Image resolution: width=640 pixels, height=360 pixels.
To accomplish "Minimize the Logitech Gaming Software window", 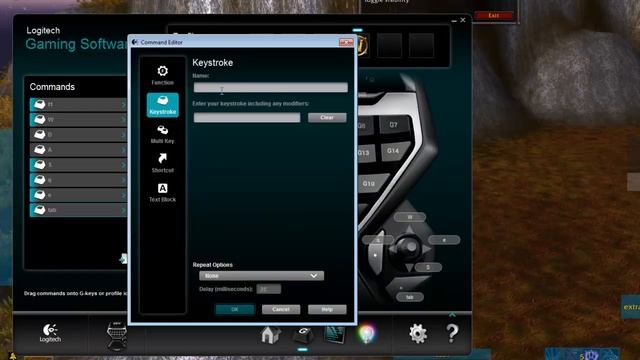I will pos(454,20).
